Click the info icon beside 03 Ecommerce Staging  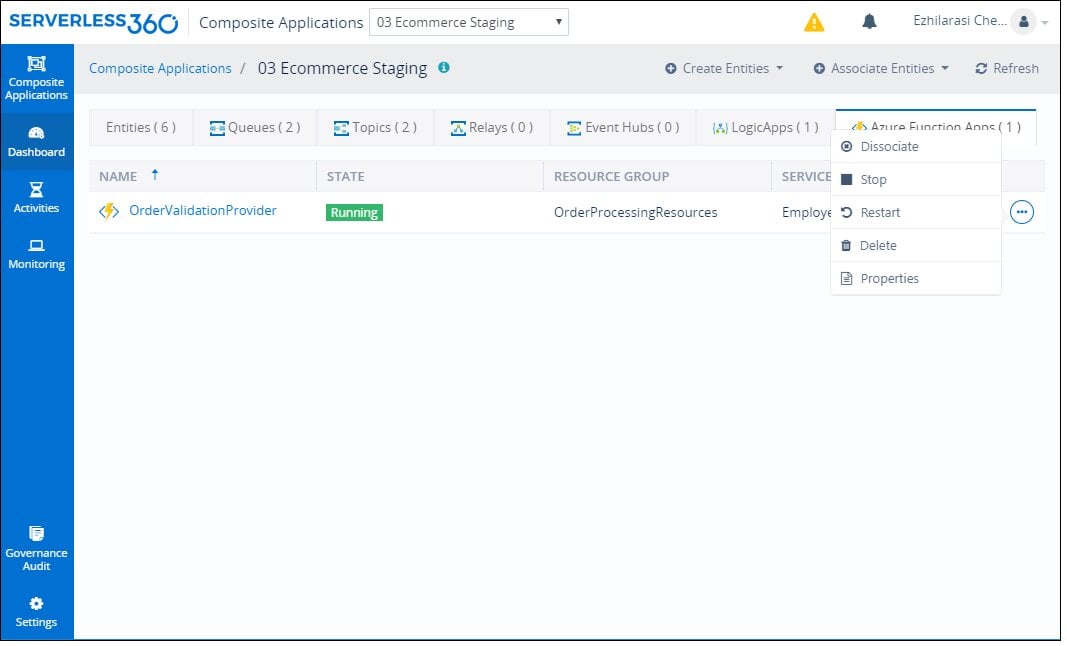click(x=444, y=67)
